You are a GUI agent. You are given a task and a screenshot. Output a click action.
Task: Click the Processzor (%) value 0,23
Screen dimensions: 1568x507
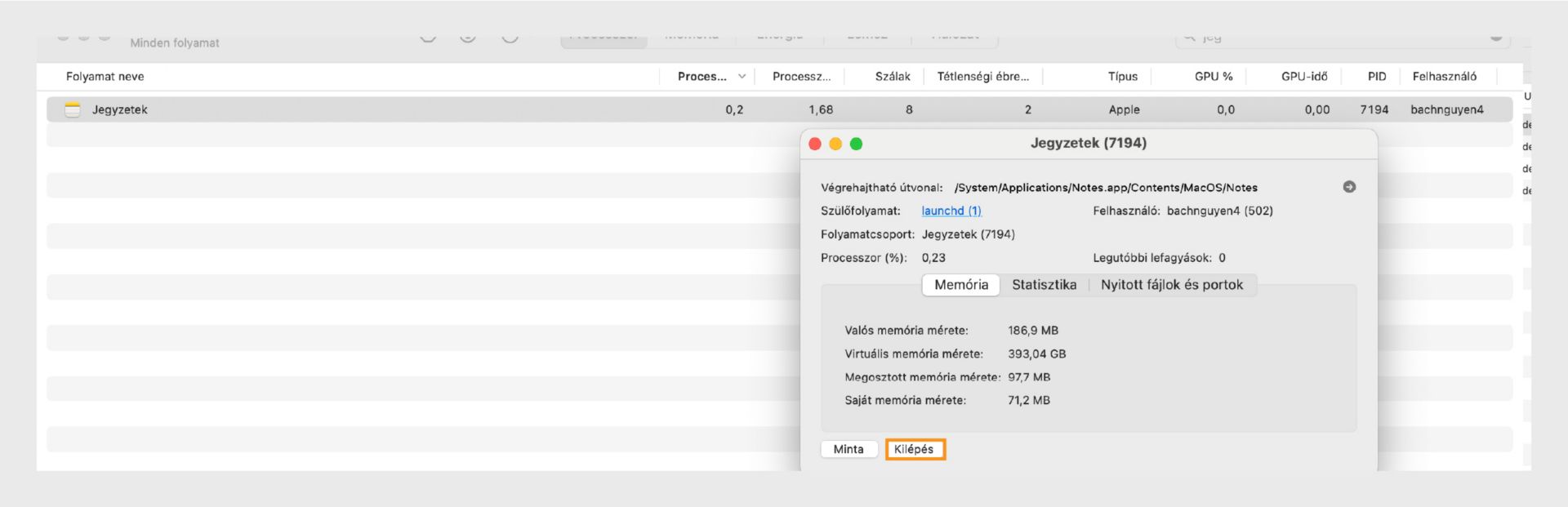933,258
